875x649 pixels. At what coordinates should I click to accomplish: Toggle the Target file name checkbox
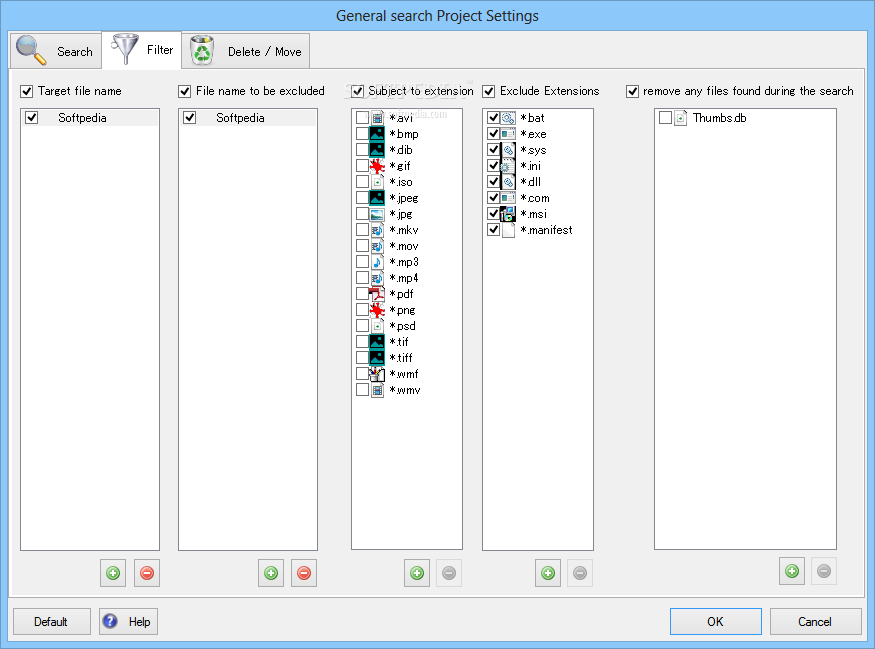27,91
